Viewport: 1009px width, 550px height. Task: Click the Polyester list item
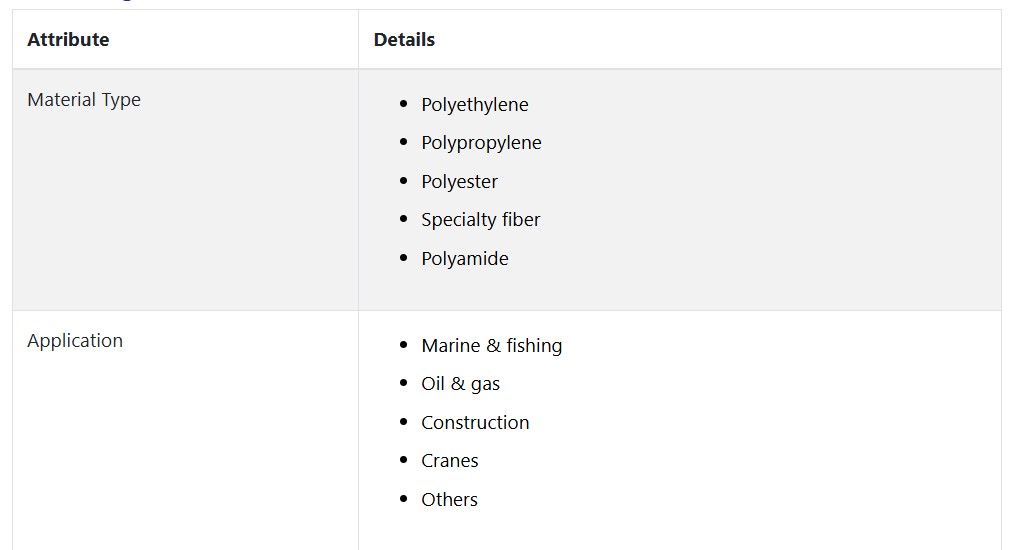click(459, 182)
